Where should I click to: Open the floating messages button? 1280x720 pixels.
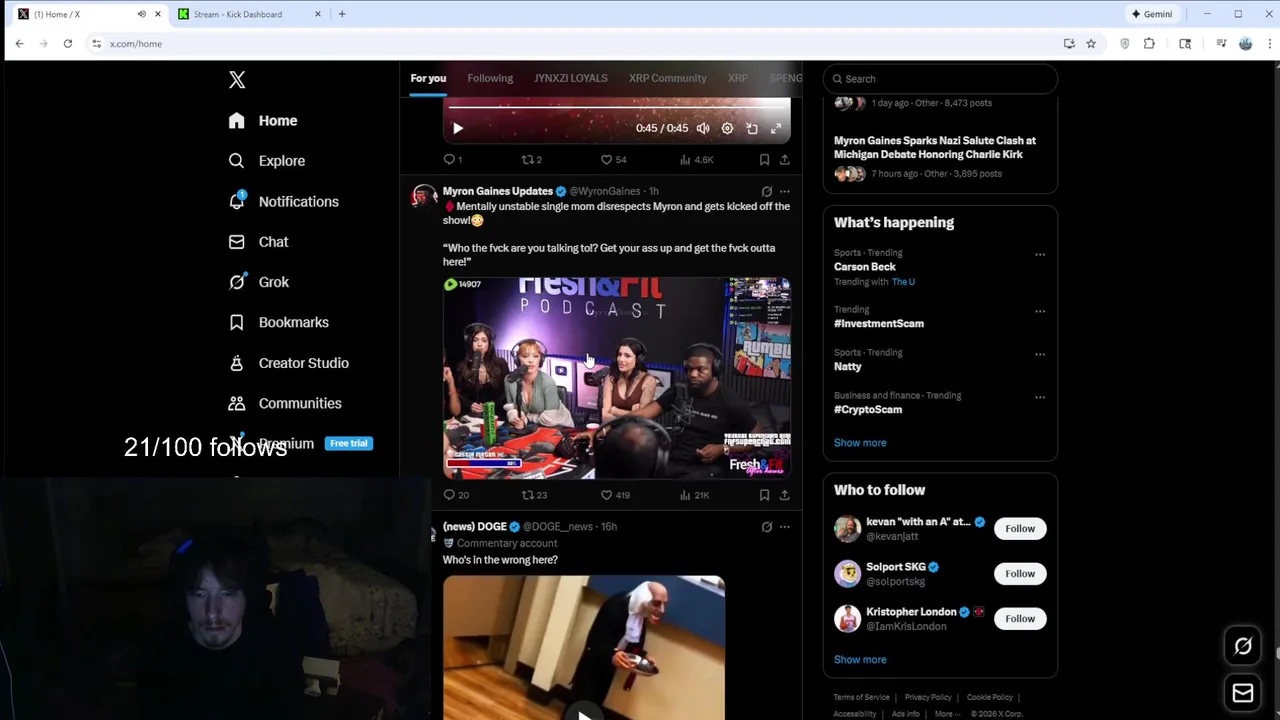tap(1243, 693)
